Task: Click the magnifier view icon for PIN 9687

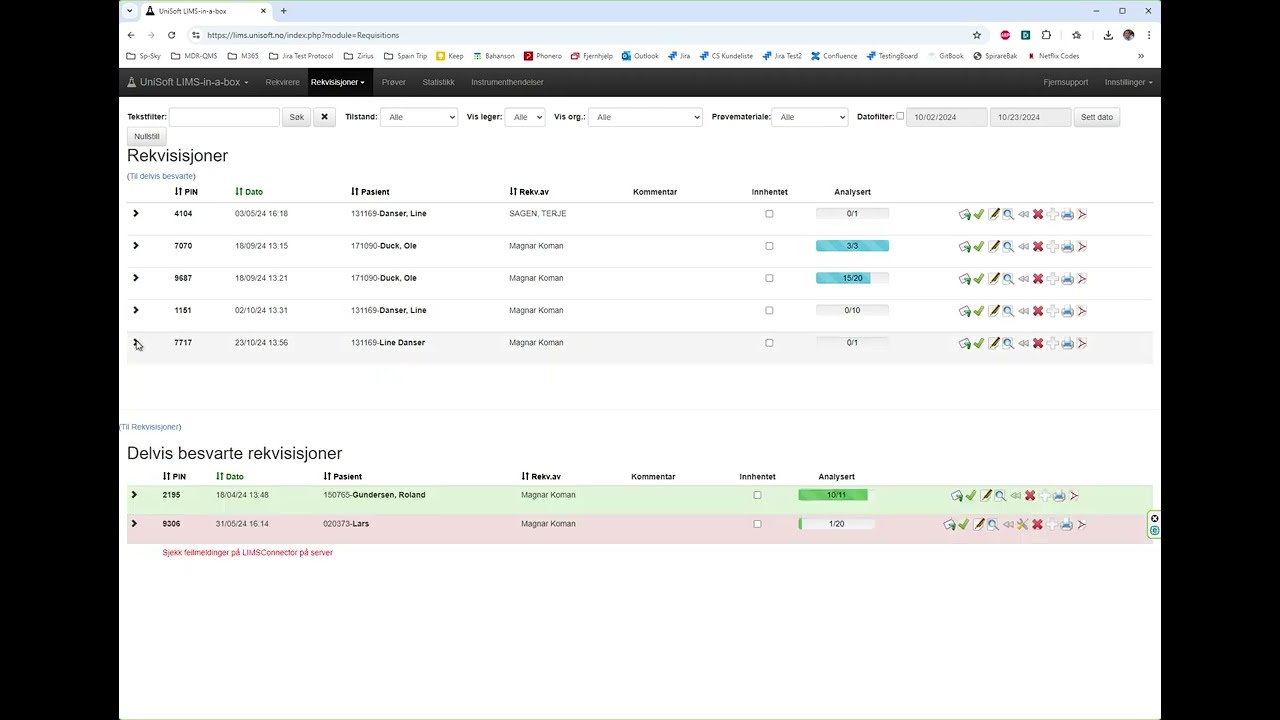Action: tap(1008, 278)
